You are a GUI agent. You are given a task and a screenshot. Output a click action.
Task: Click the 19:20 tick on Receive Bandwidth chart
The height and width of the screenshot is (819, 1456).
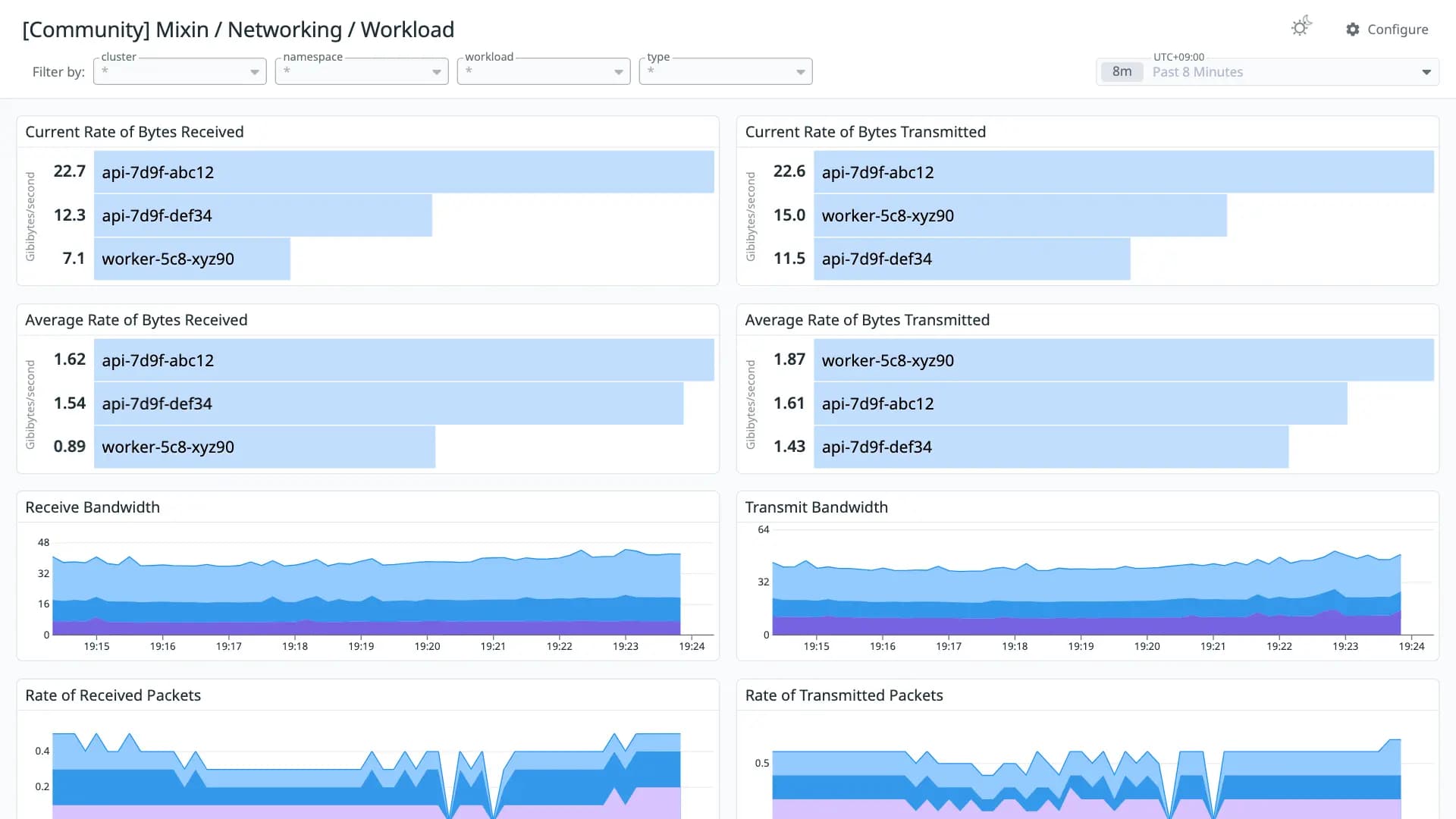pos(427,646)
